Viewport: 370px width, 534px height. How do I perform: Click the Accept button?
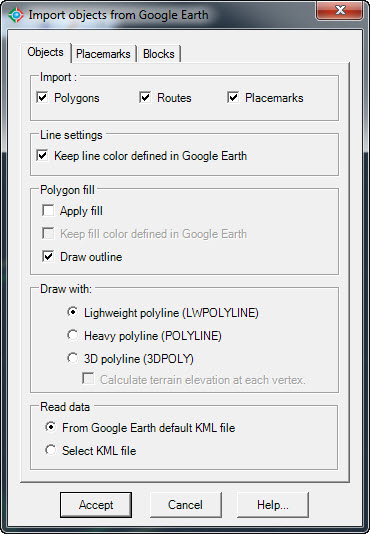click(96, 505)
